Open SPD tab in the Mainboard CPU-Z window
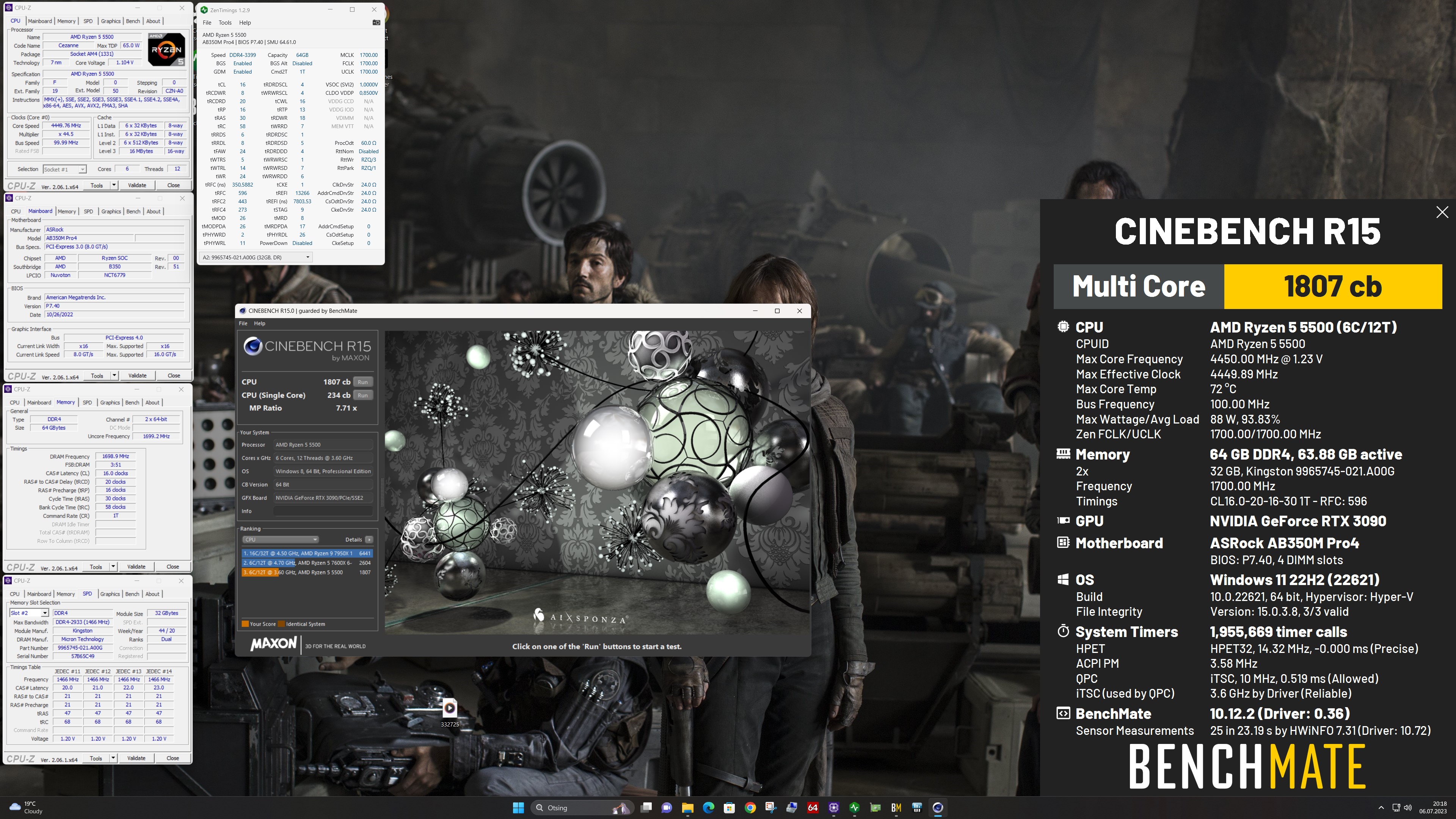The image size is (1456, 819). click(x=88, y=212)
